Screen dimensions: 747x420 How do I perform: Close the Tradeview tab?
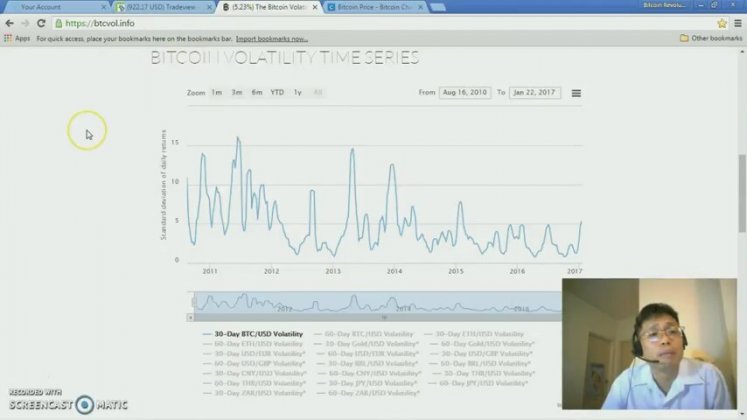click(x=209, y=7)
